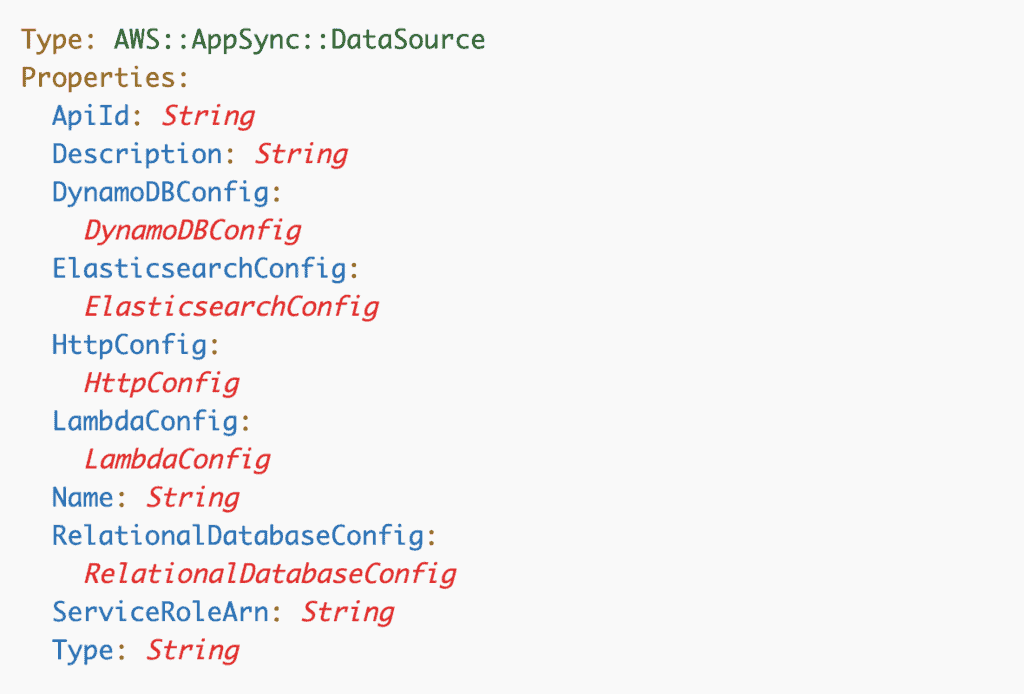This screenshot has height=694, width=1024.
Task: Click the String type after ApiId
Action: (x=208, y=116)
